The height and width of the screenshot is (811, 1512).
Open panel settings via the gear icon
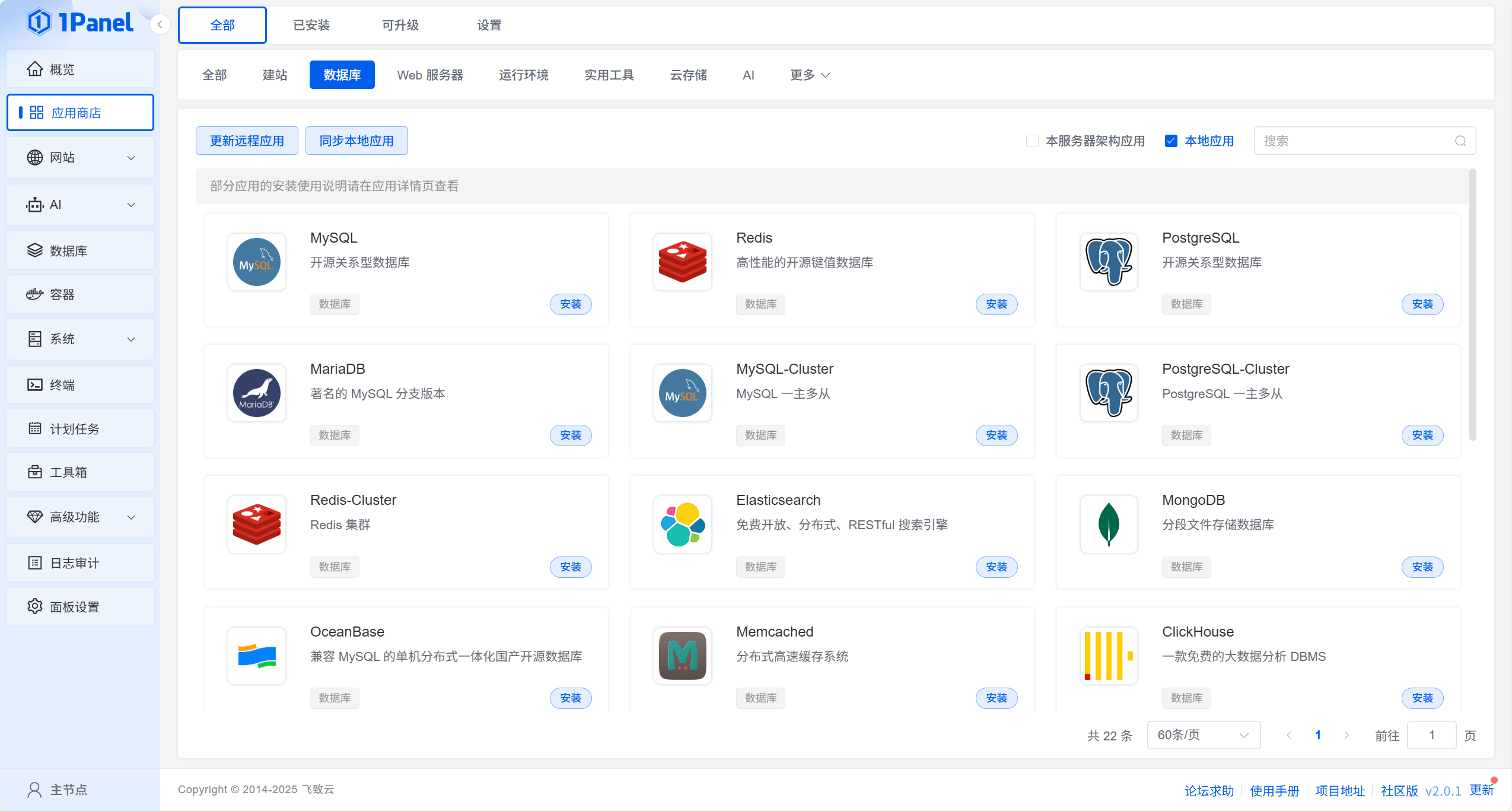[x=35, y=606]
